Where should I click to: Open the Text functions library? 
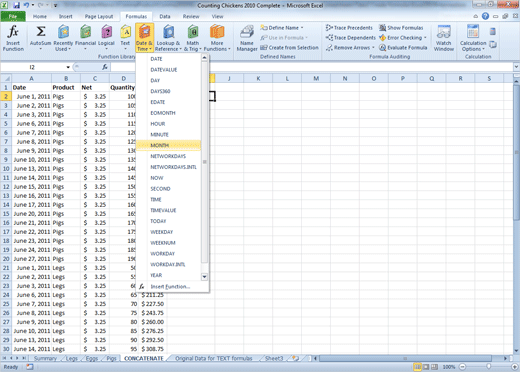(125, 38)
